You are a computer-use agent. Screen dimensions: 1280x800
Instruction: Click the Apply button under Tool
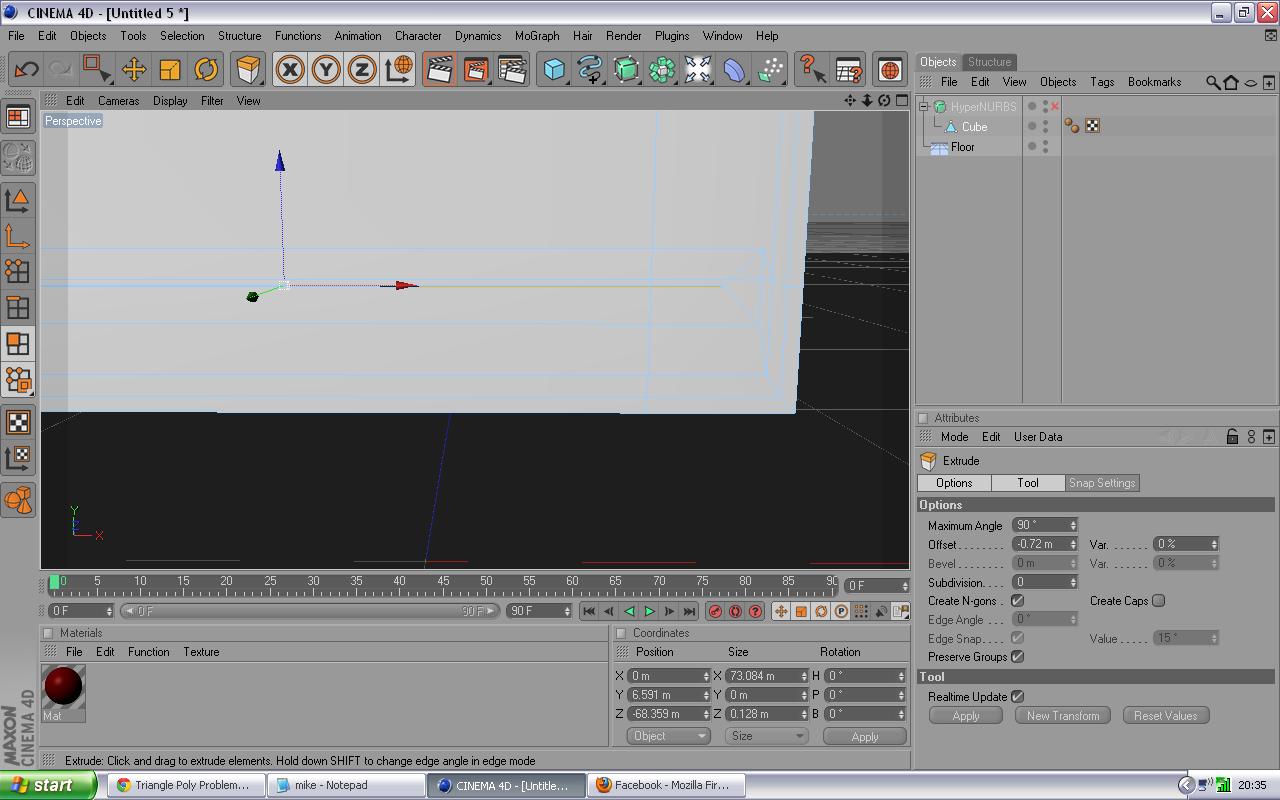click(966, 716)
